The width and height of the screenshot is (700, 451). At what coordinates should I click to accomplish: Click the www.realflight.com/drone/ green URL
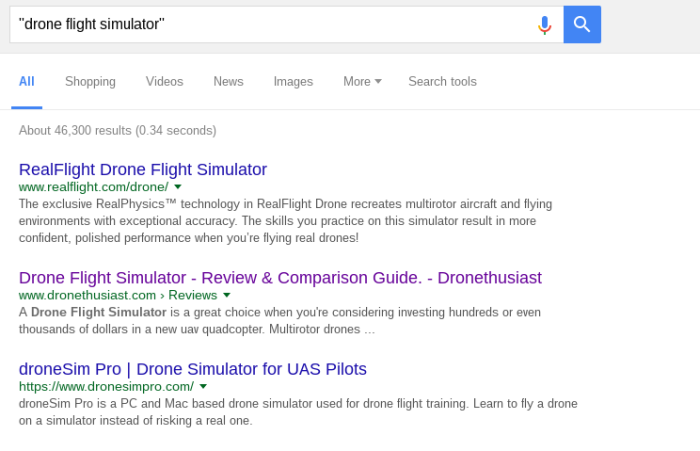coord(94,187)
